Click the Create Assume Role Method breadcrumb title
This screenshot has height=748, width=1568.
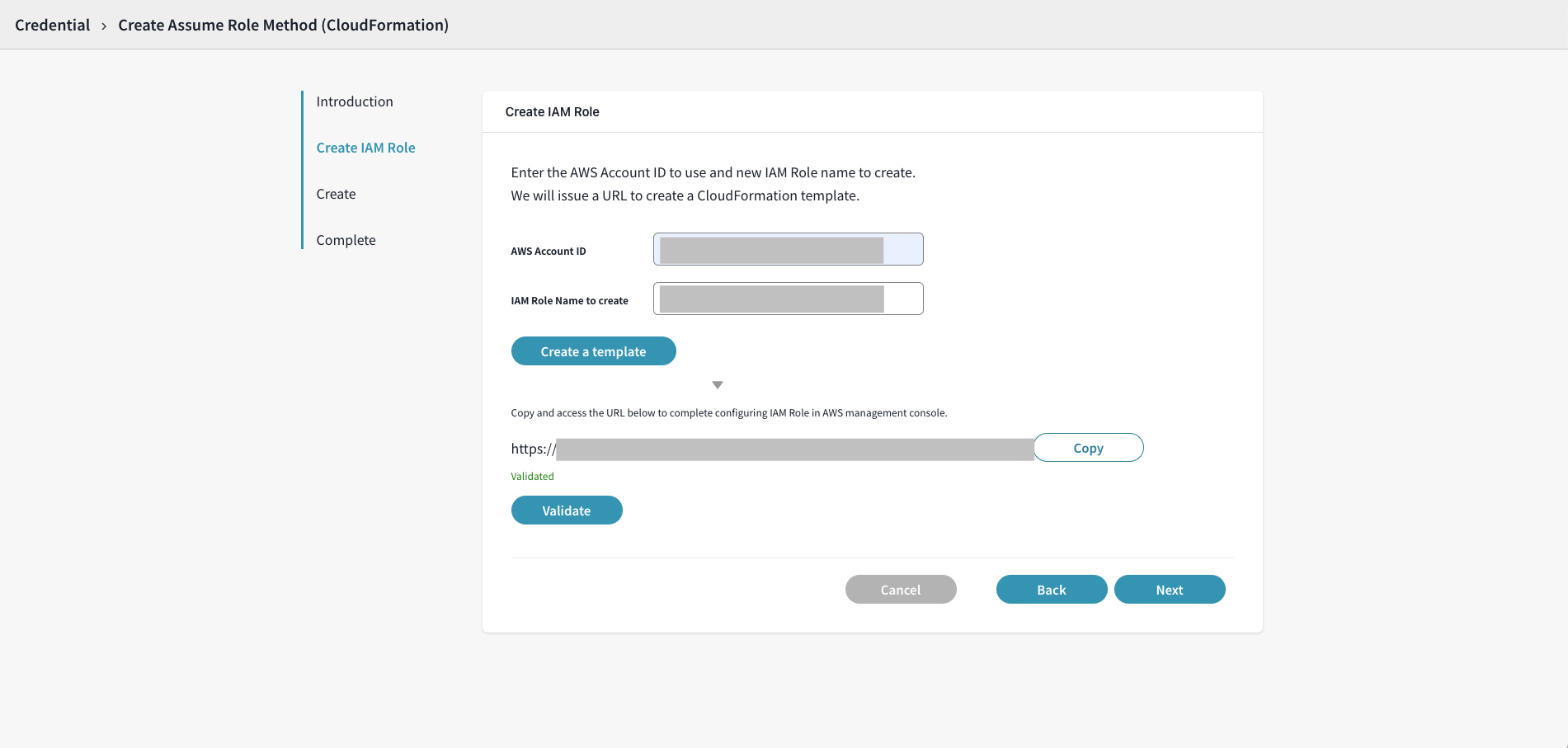(283, 25)
